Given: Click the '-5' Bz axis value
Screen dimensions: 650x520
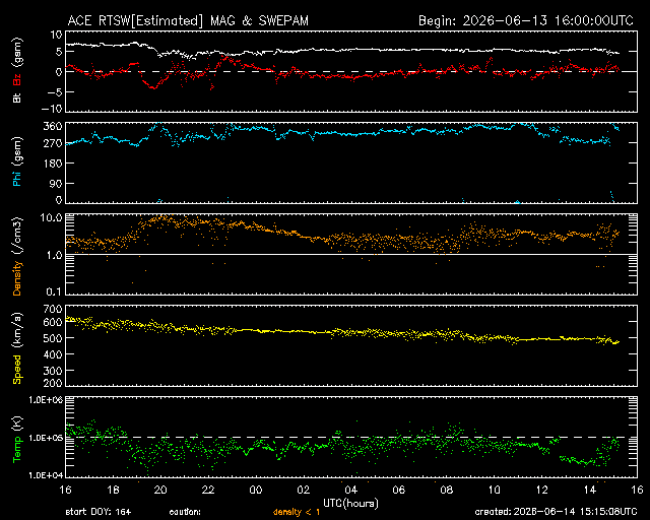Looking at the screenshot, I should point(55,92).
